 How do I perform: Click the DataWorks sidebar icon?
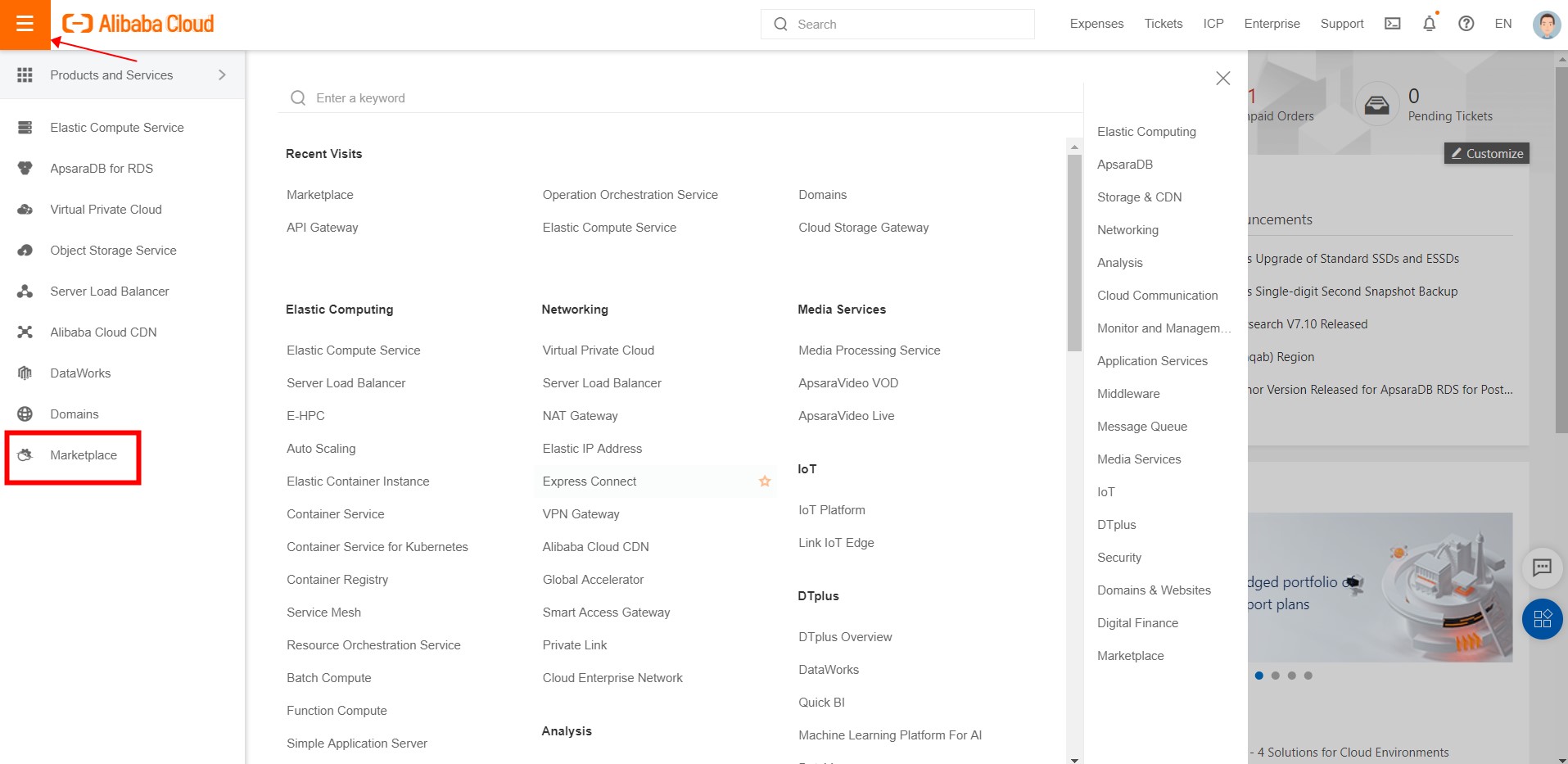click(x=25, y=373)
